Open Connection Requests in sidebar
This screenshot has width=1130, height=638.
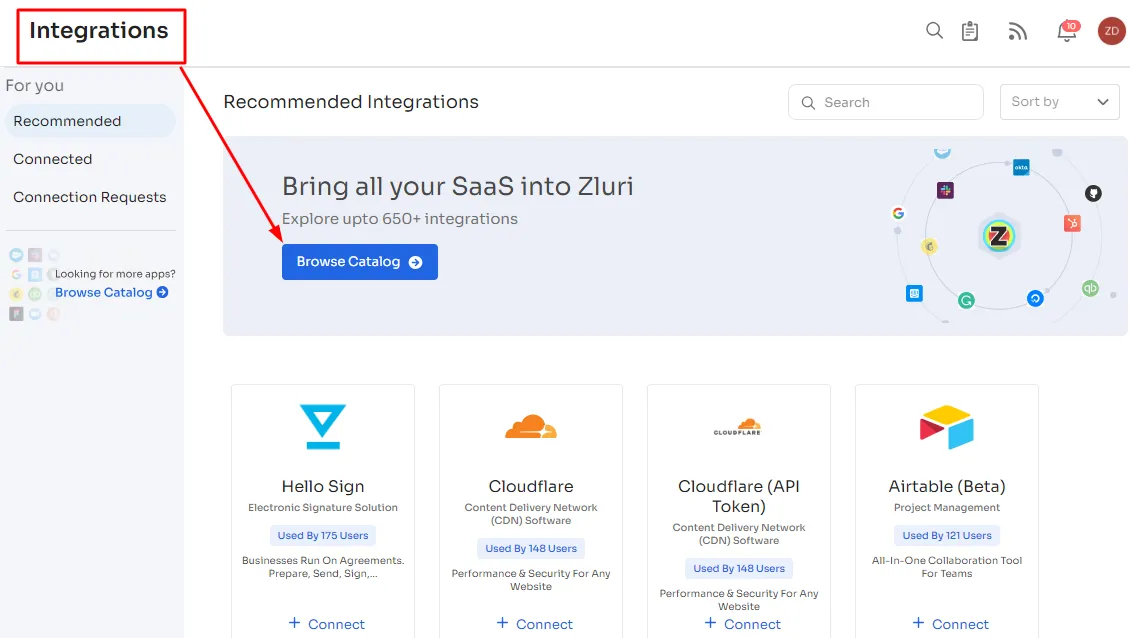point(89,197)
